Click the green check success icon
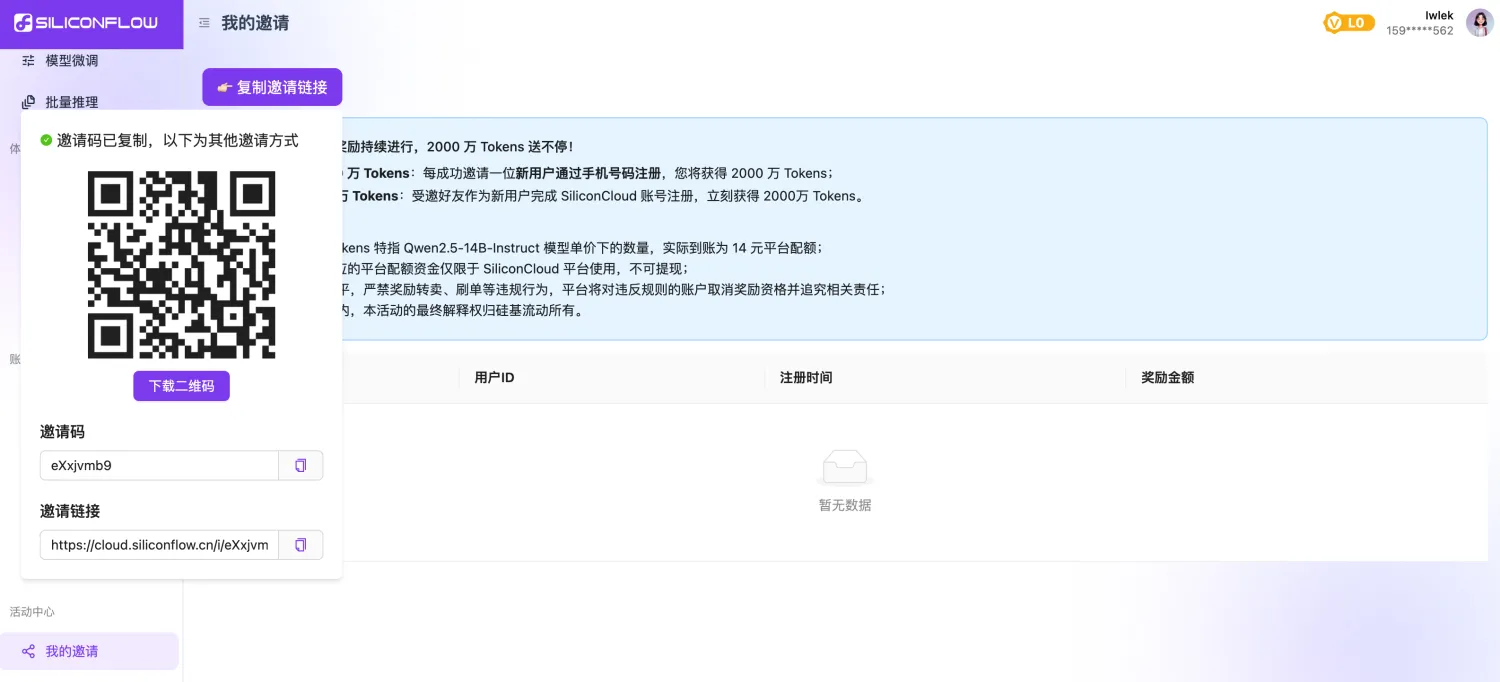 (x=46, y=140)
